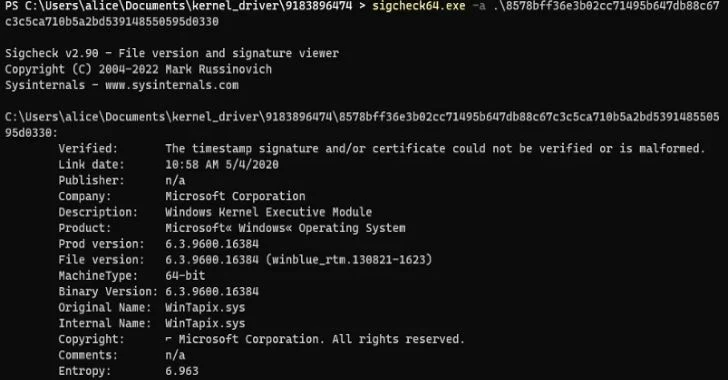Click the All rights reserved copyright text
728x380 pixels.
point(398,339)
